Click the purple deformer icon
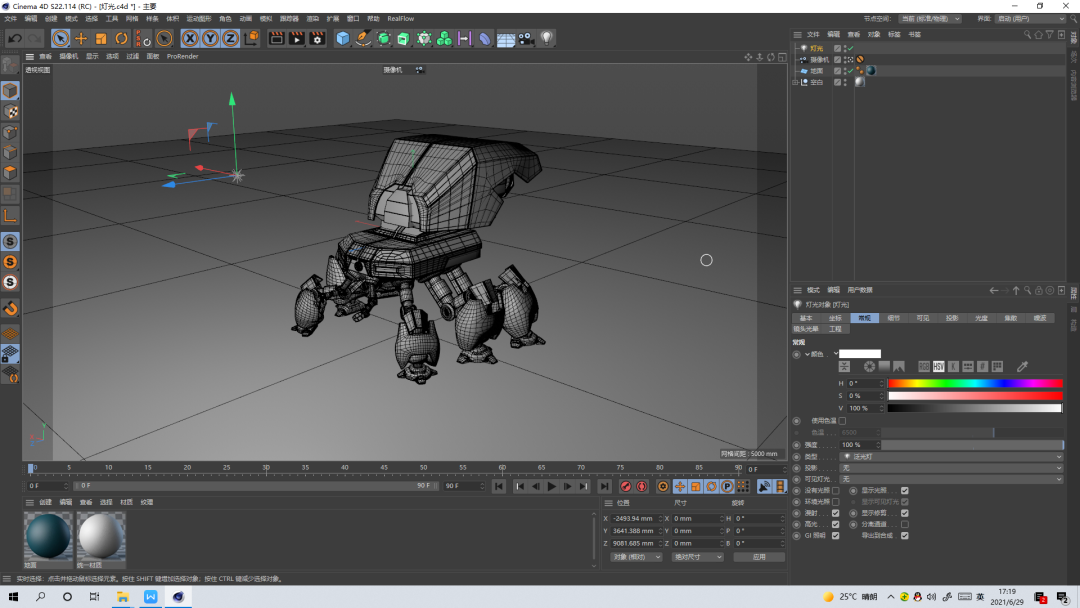Viewport: 1080px width, 608px height. click(485, 39)
